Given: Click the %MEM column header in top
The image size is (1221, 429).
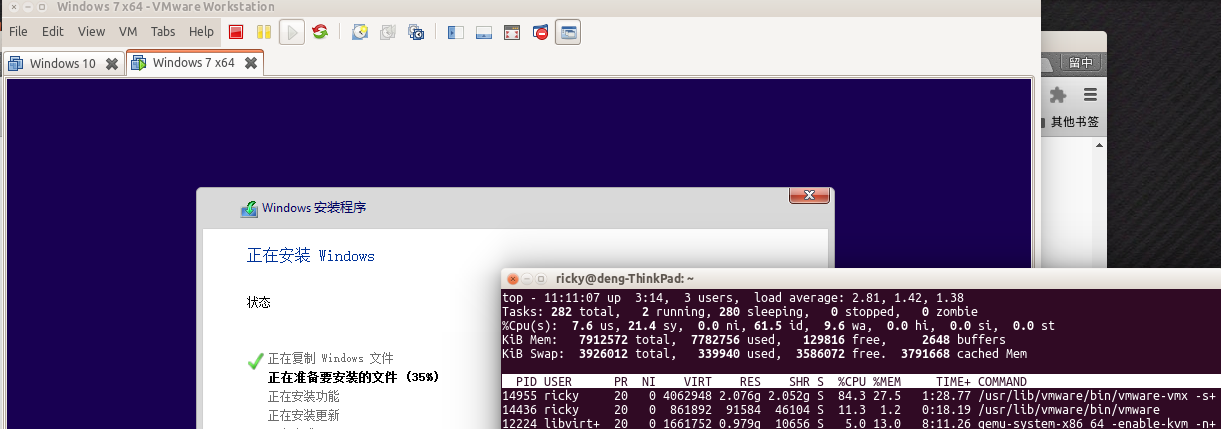Looking at the screenshot, I should click(x=888, y=382).
